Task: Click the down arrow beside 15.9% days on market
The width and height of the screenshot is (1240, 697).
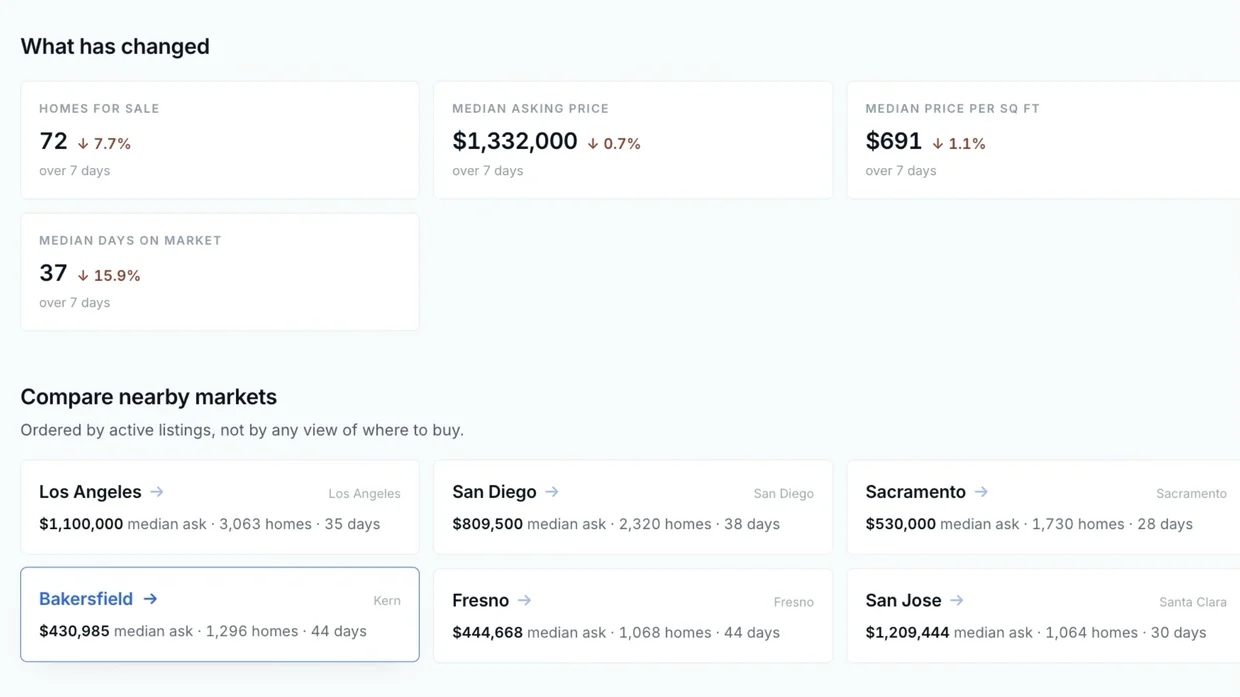Action: [x=83, y=276]
